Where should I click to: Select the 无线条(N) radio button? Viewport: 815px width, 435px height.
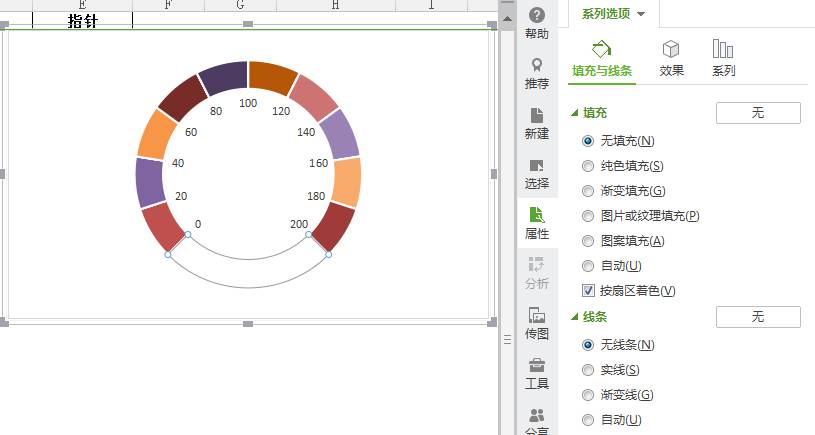(588, 345)
